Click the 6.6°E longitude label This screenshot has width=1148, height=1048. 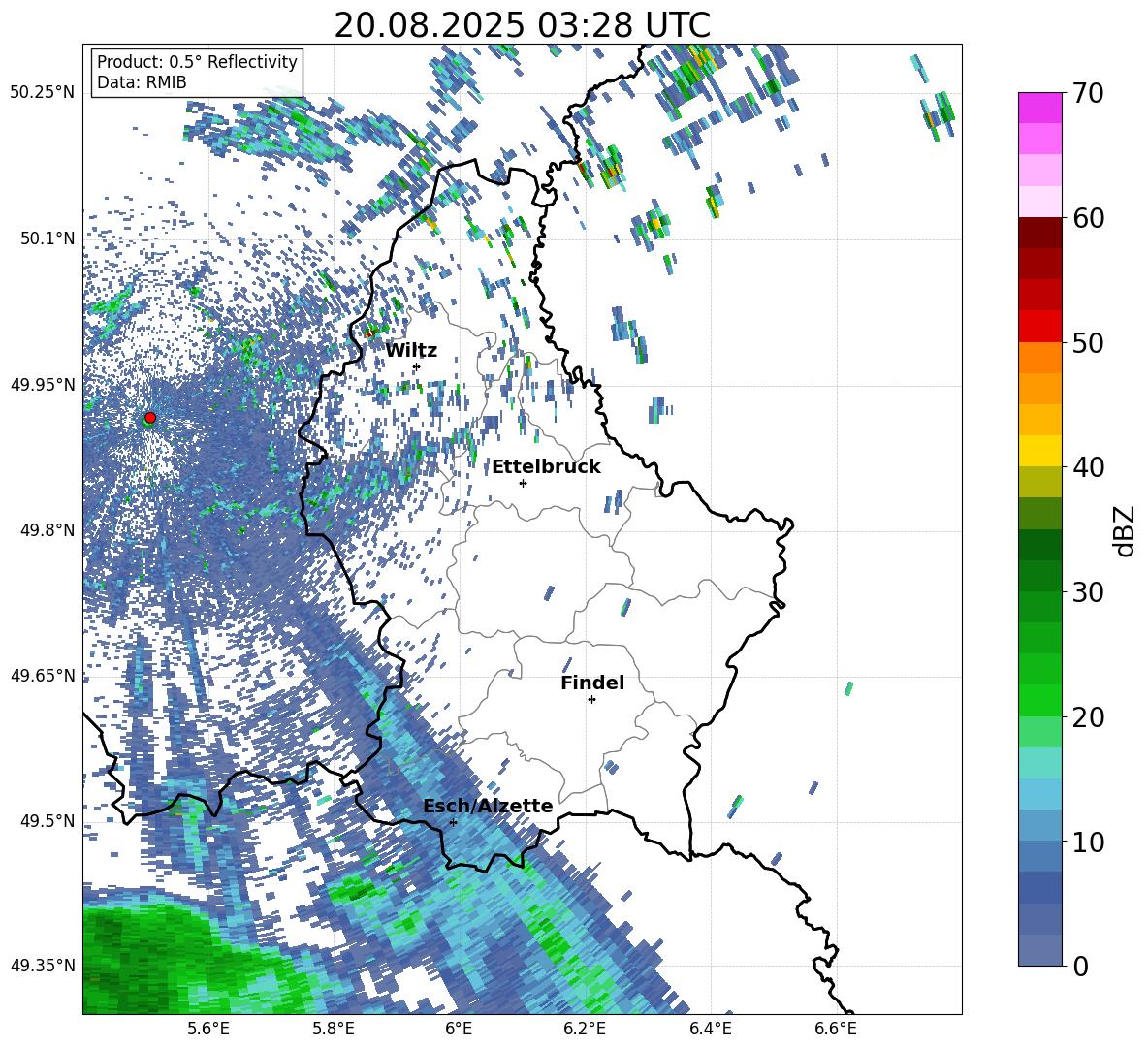click(x=837, y=1029)
